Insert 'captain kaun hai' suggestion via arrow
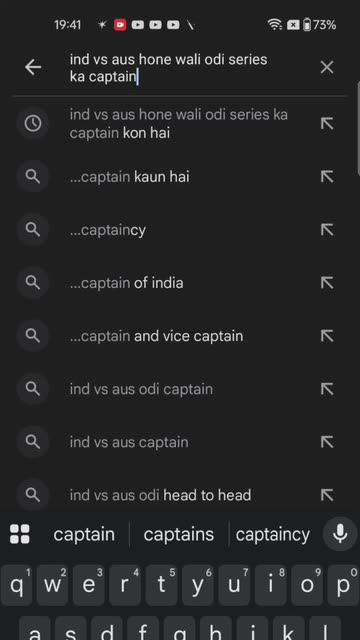Viewport: 360px width, 640px height. 327,177
